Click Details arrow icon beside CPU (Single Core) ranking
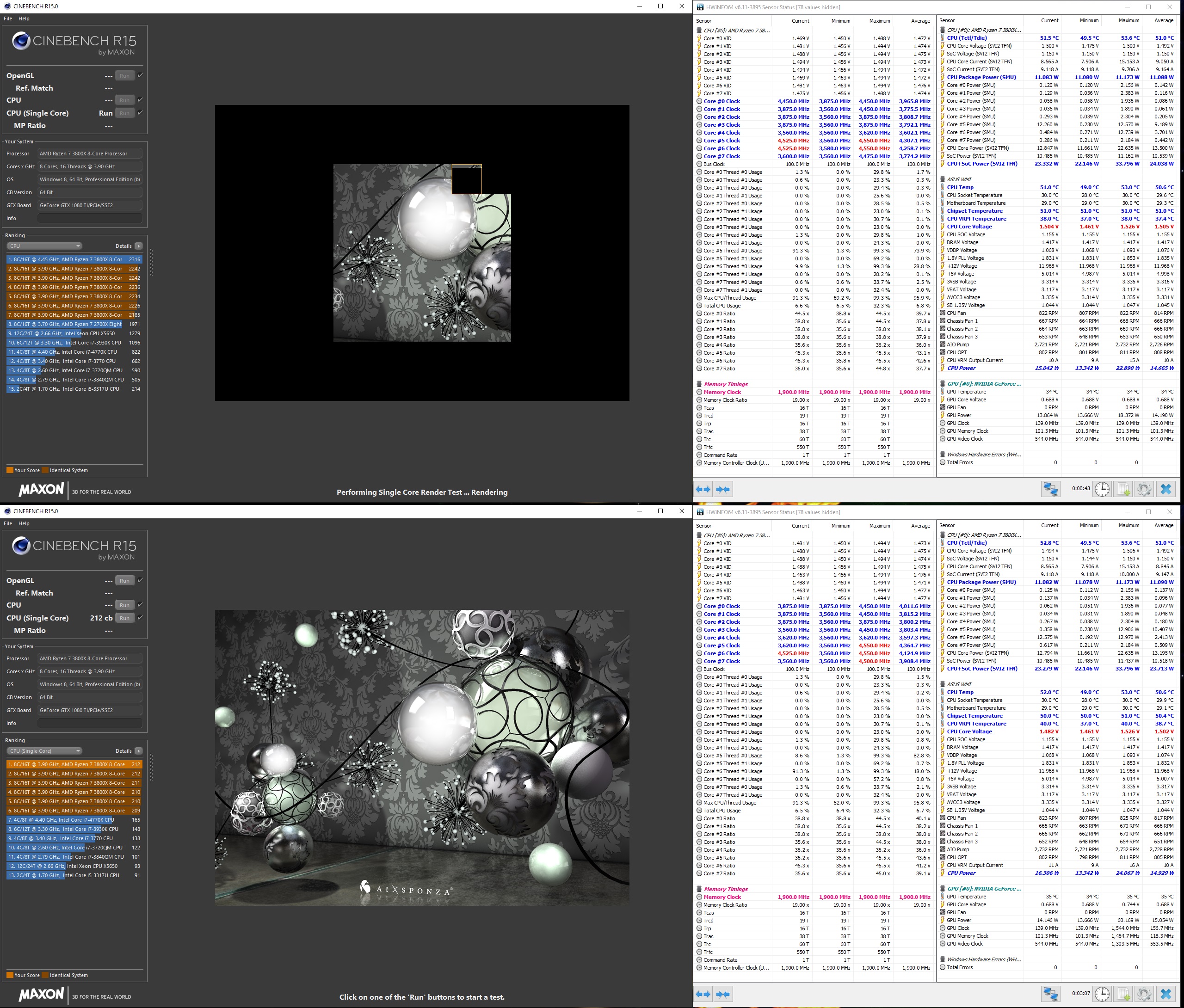This screenshot has height=1008, width=1184. [x=138, y=751]
